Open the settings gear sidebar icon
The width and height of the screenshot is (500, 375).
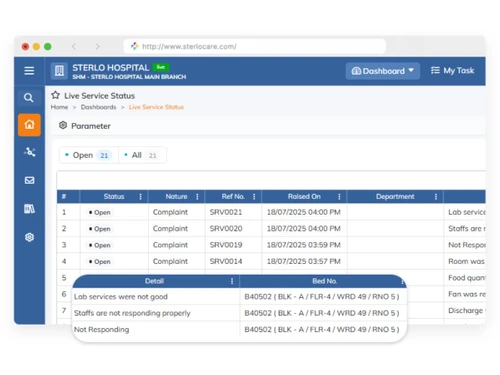click(29, 237)
